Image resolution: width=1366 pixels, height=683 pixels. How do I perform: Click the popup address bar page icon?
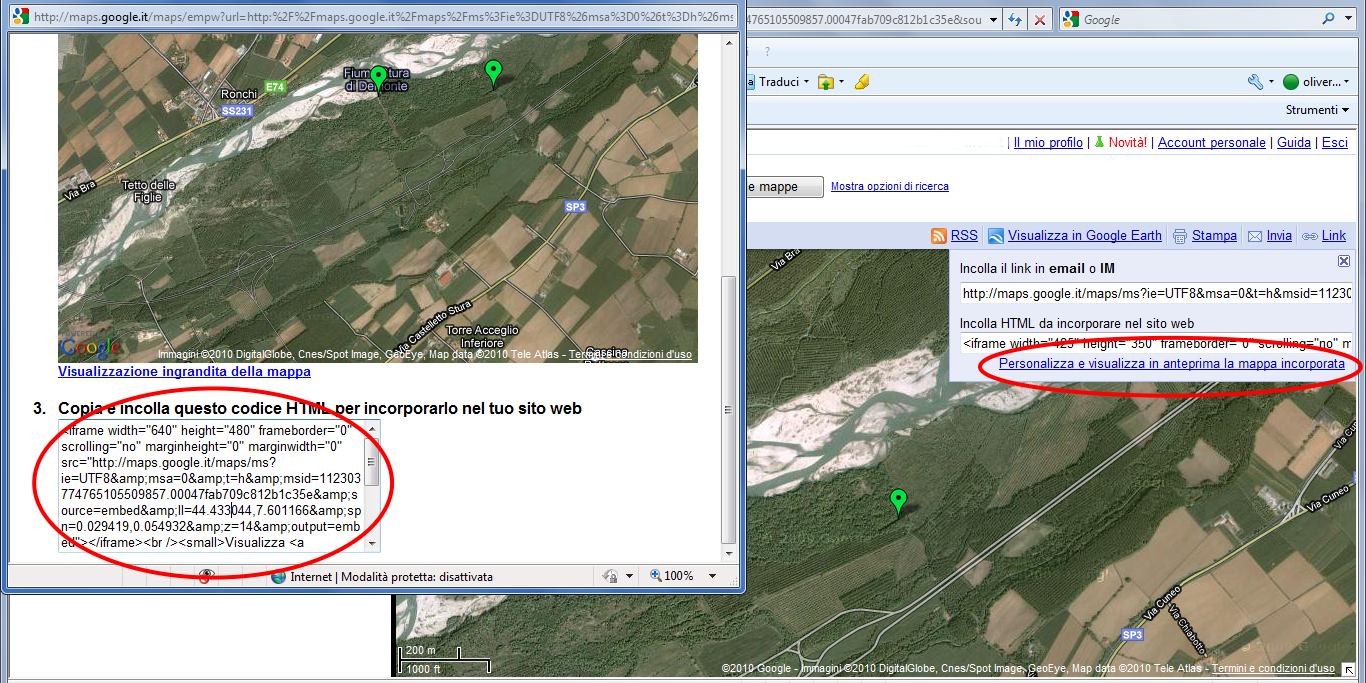(x=20, y=18)
